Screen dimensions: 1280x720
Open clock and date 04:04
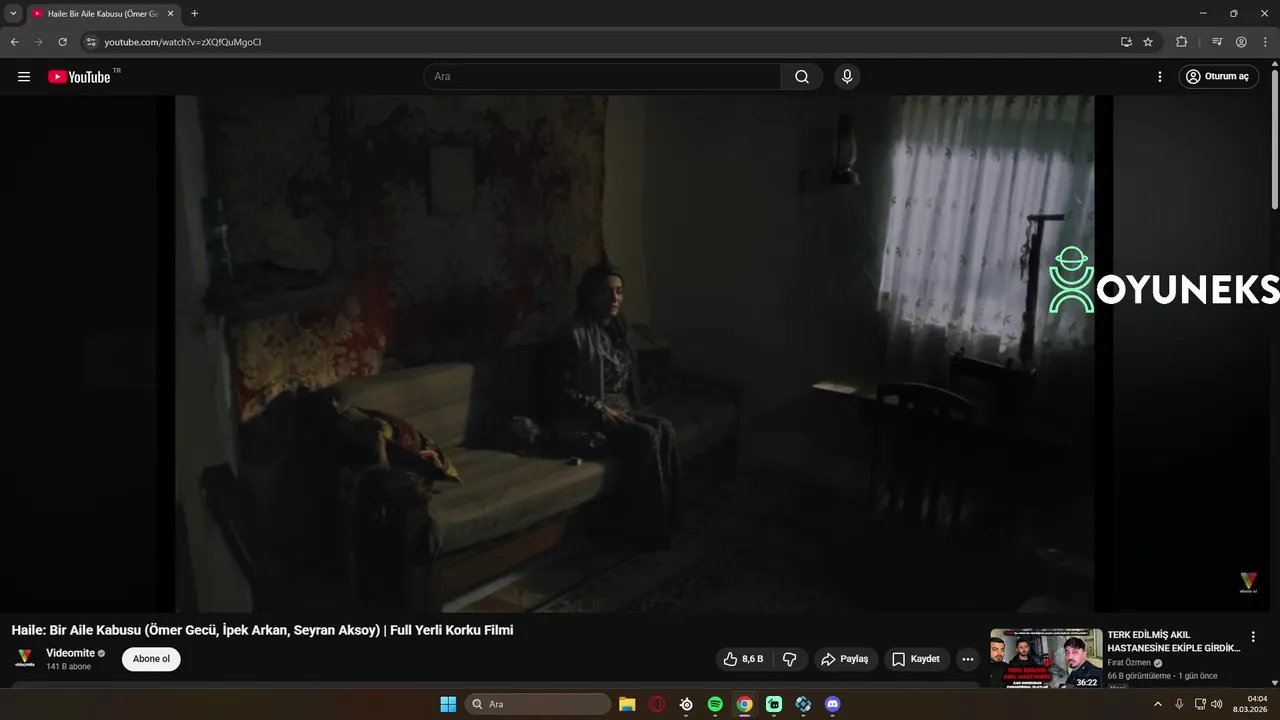(x=1251, y=704)
